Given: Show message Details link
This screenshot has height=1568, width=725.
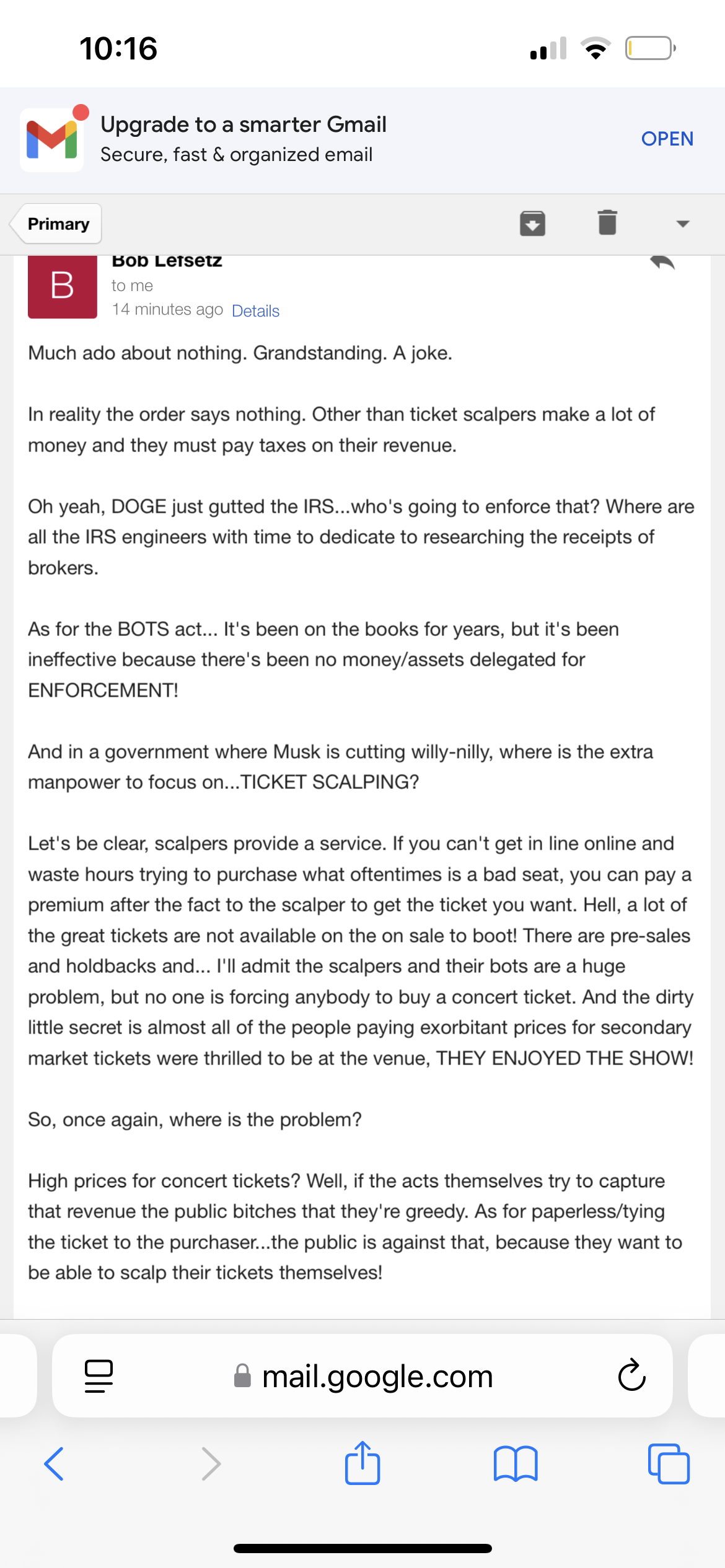Looking at the screenshot, I should 255,311.
